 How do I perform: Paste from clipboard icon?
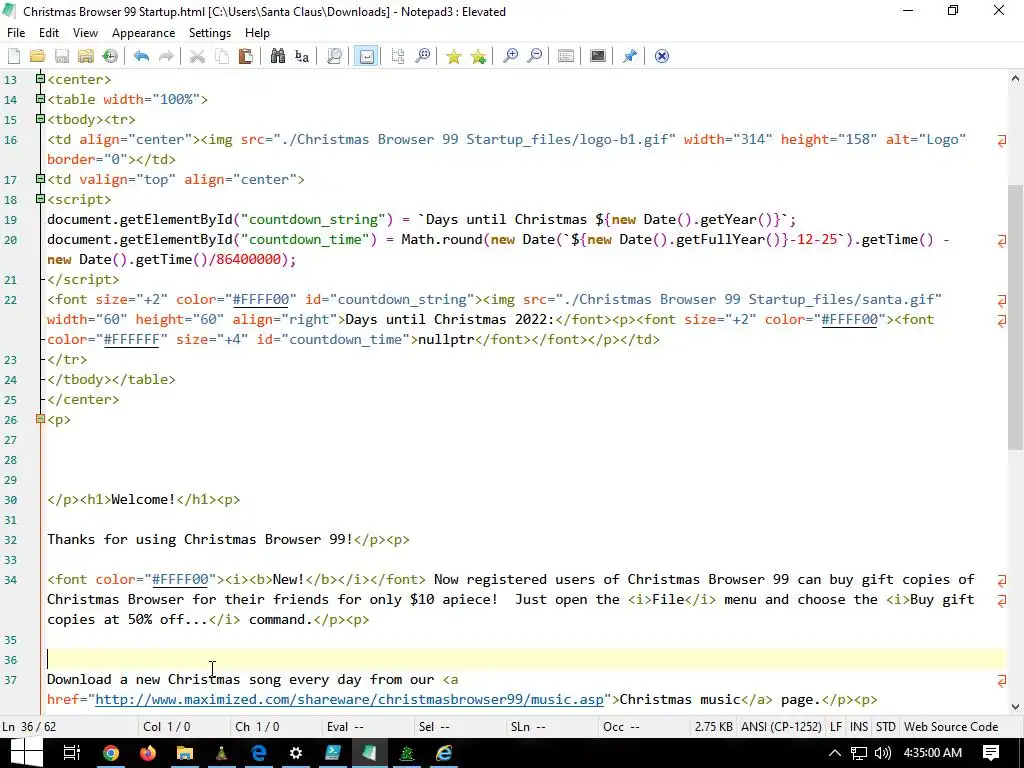point(246,56)
